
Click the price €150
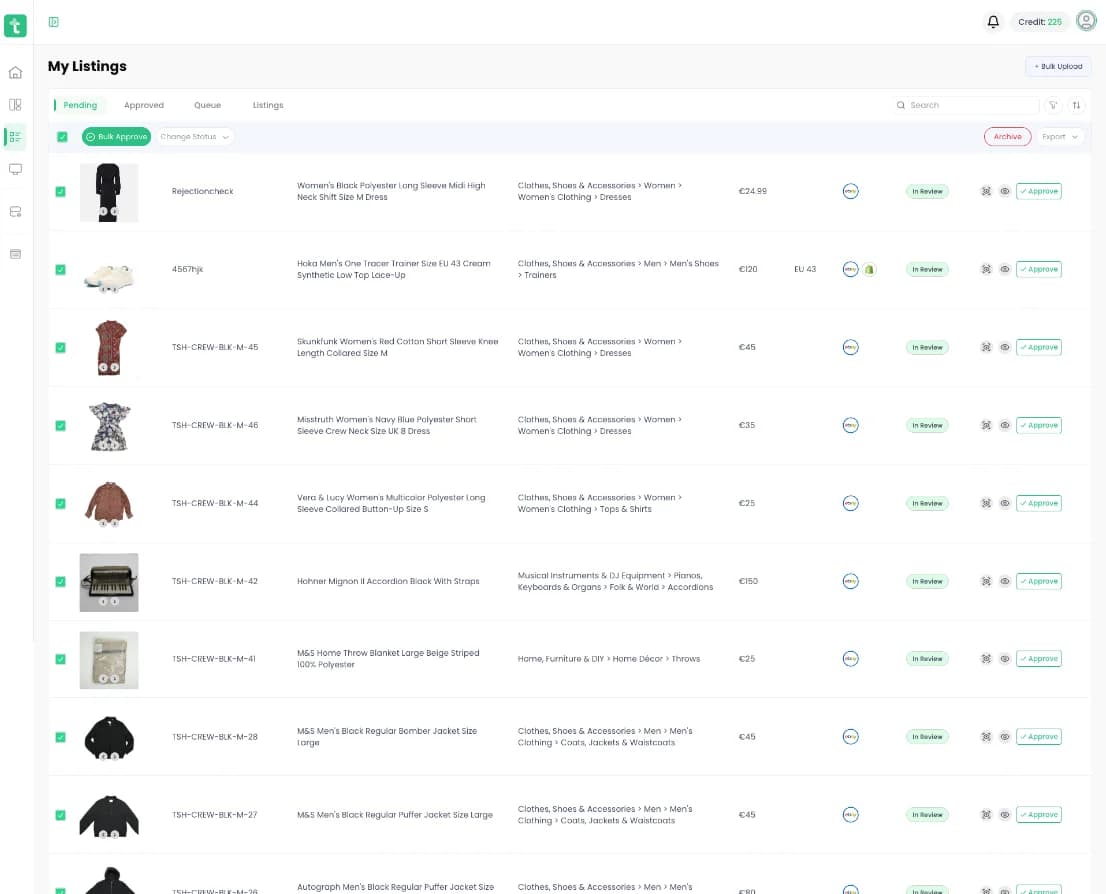pos(748,581)
